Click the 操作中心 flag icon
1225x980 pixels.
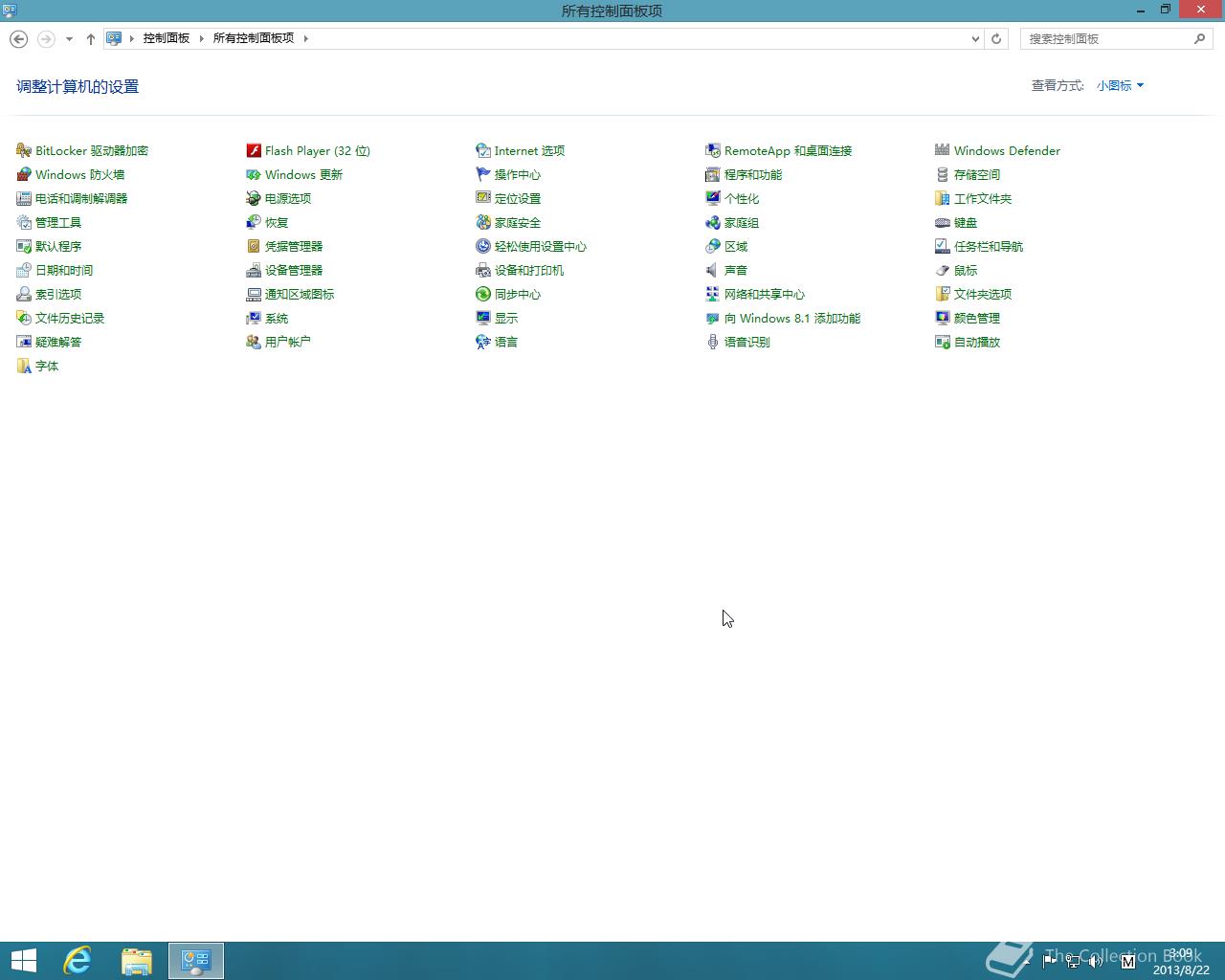[x=483, y=174]
